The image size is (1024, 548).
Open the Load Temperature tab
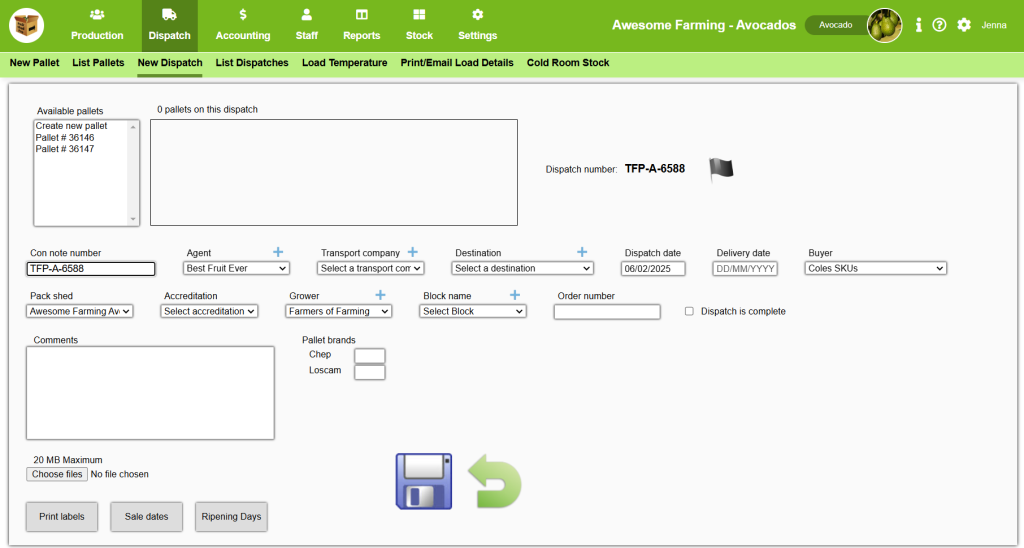click(x=344, y=63)
